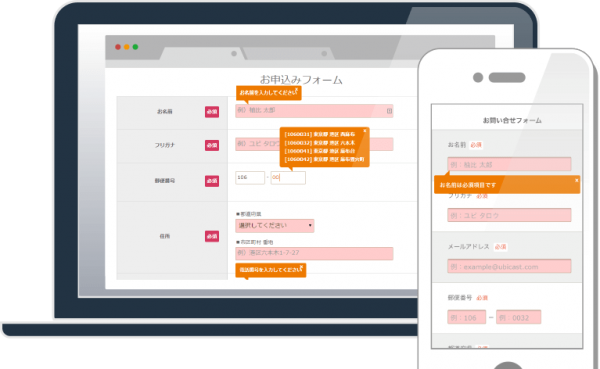The width and height of the screenshot is (600, 369).
Task: Click the 必須 badge next to フリガナ
Action: point(212,145)
